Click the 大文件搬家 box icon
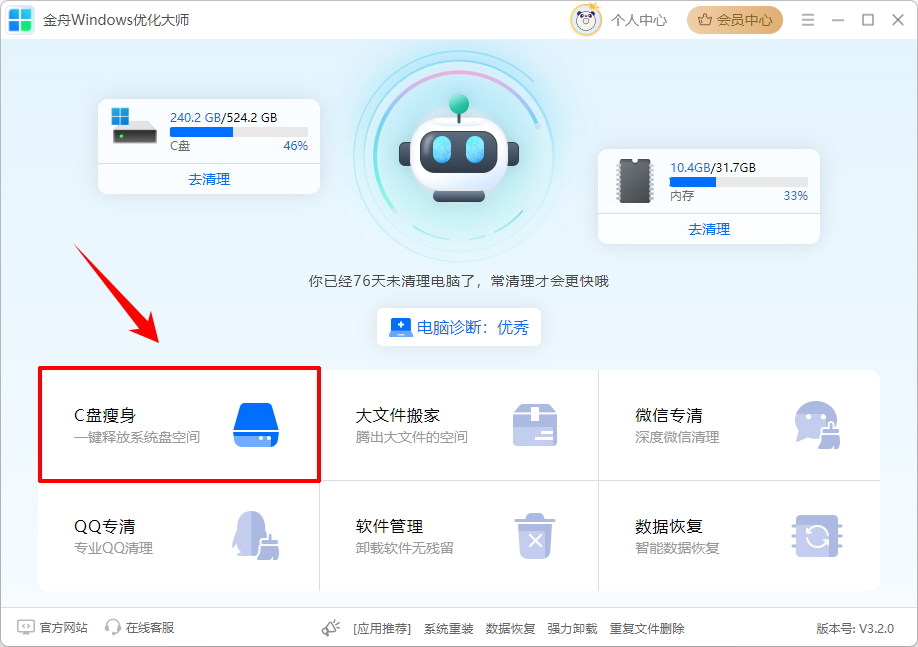This screenshot has height=647, width=918. 535,425
